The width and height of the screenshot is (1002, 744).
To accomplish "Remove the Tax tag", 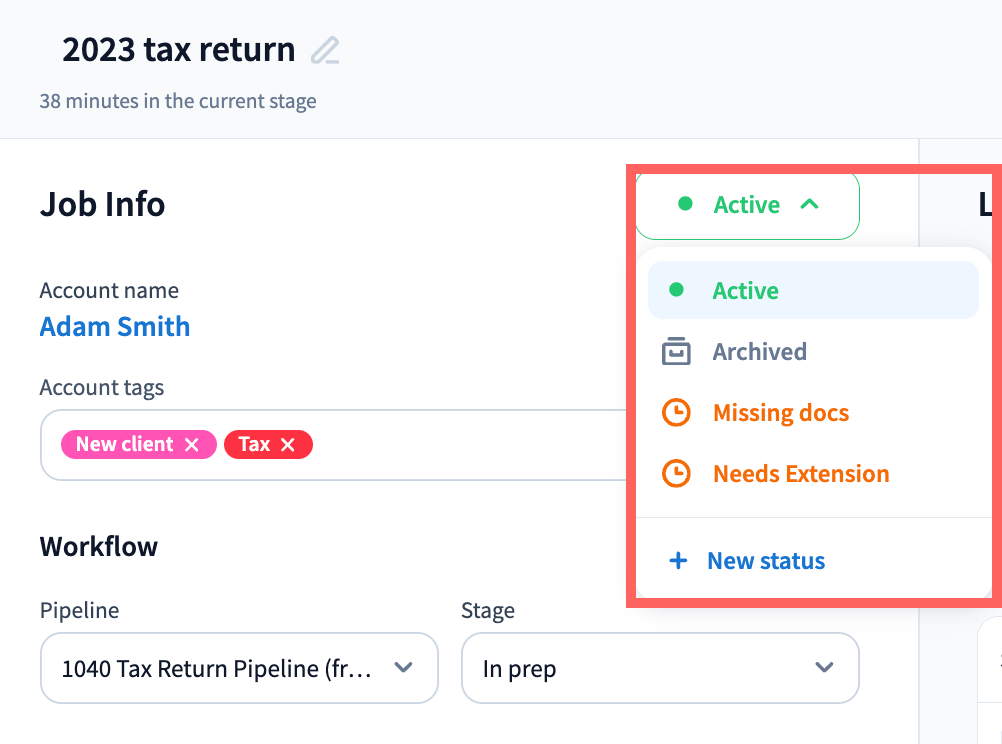I will pos(288,445).
